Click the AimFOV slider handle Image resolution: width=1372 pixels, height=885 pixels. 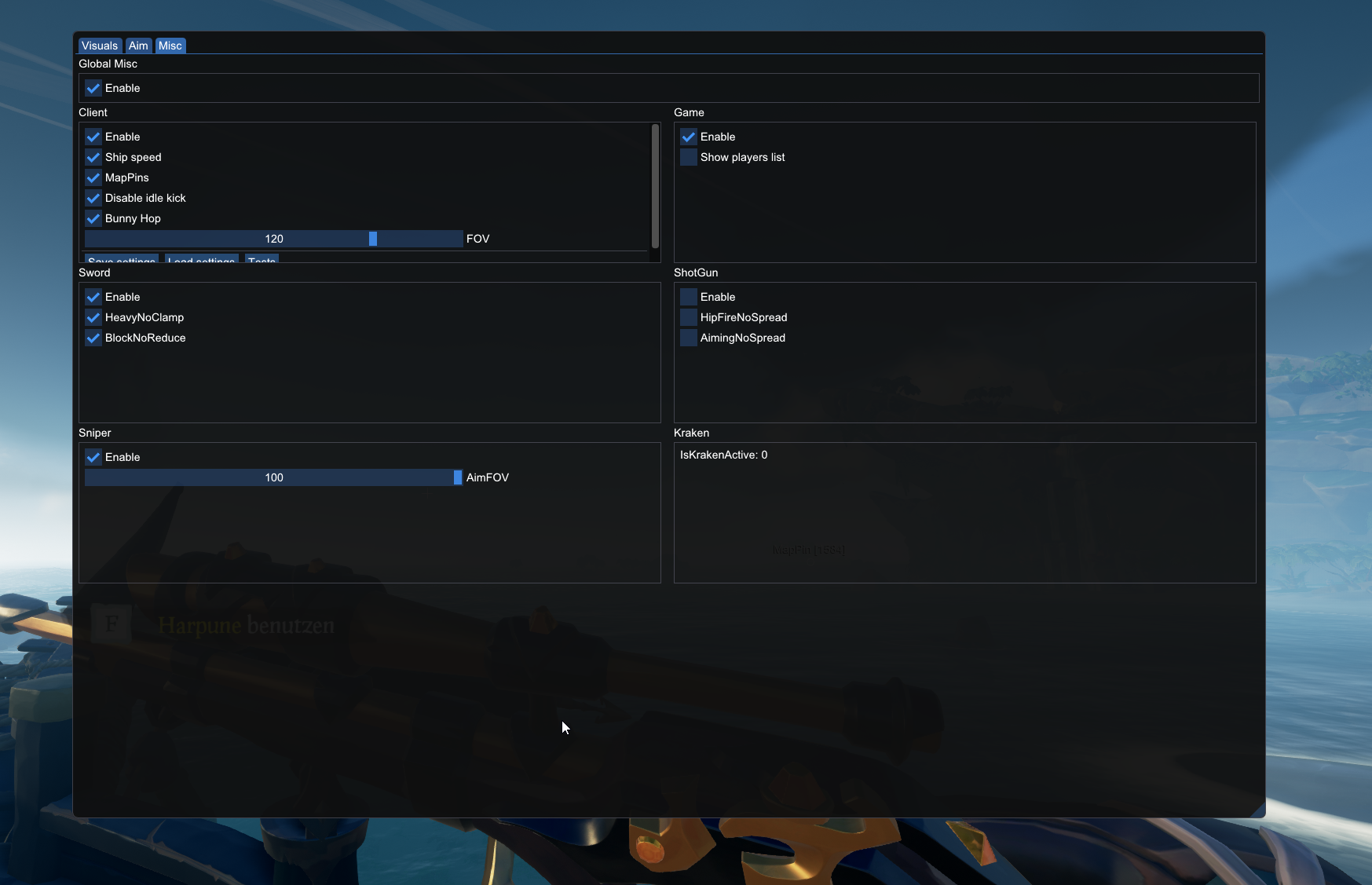click(457, 477)
